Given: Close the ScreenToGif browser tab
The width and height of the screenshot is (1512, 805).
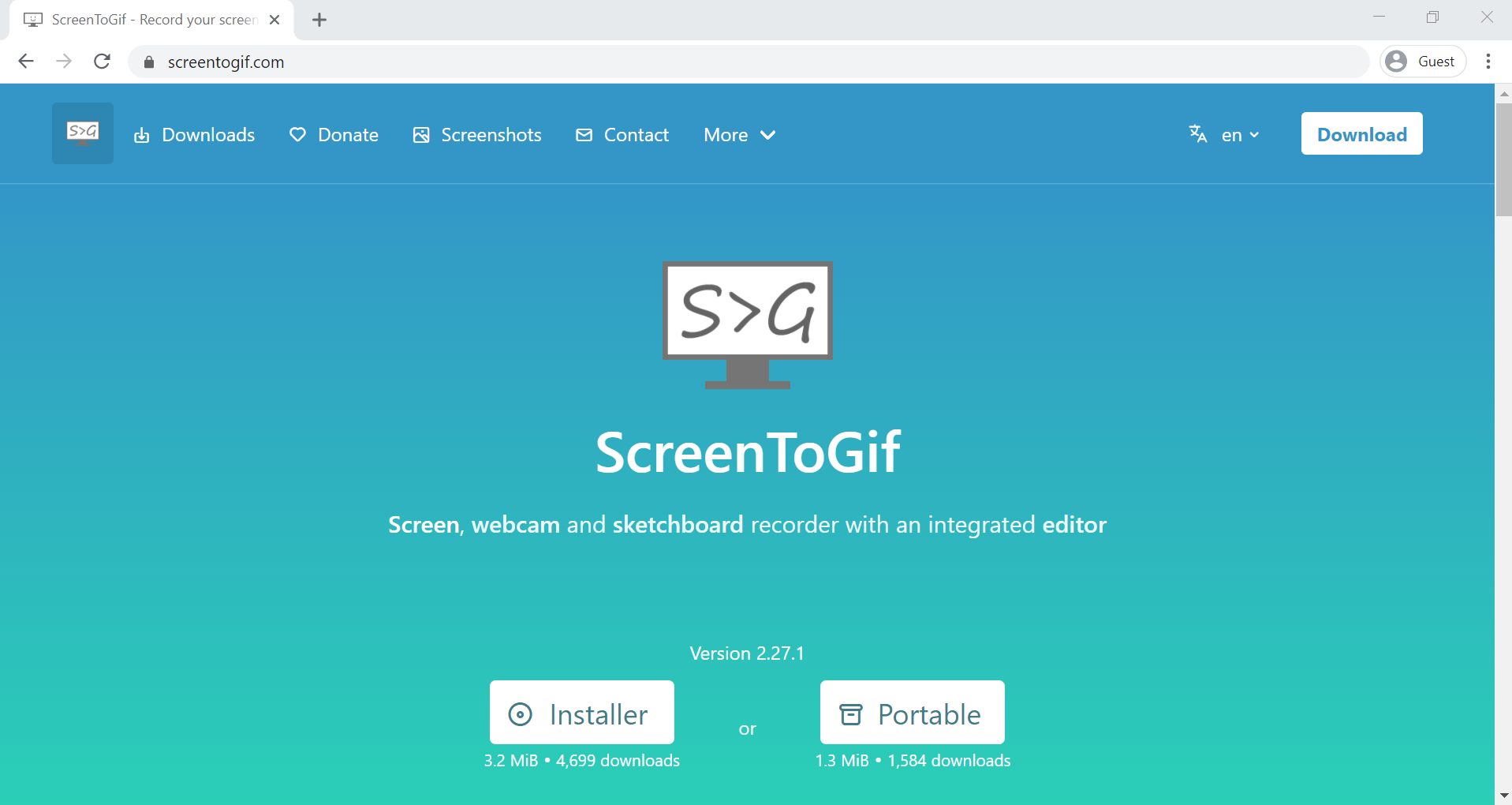Looking at the screenshot, I should pos(274,20).
